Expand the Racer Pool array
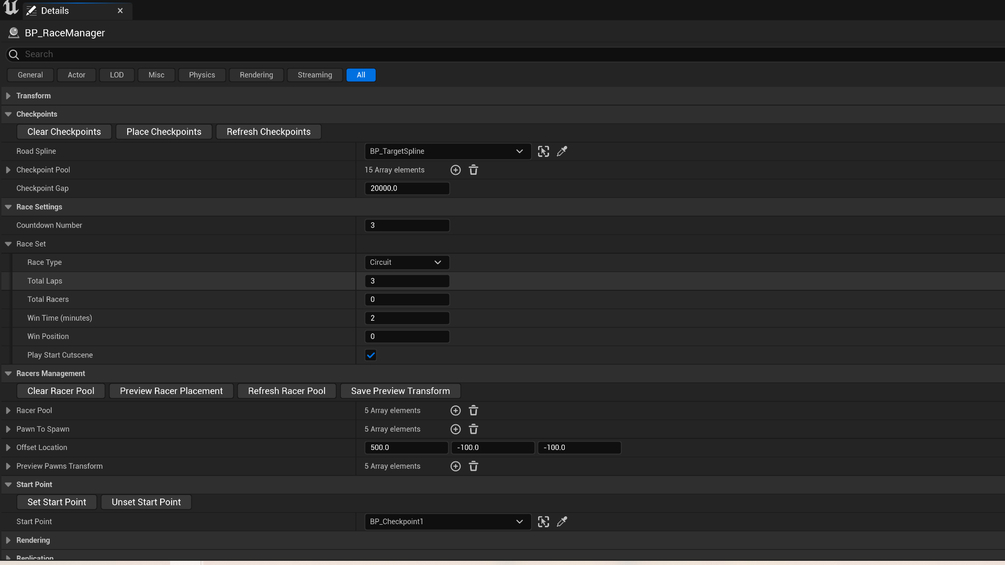This screenshot has height=565, width=1005. click(x=8, y=411)
